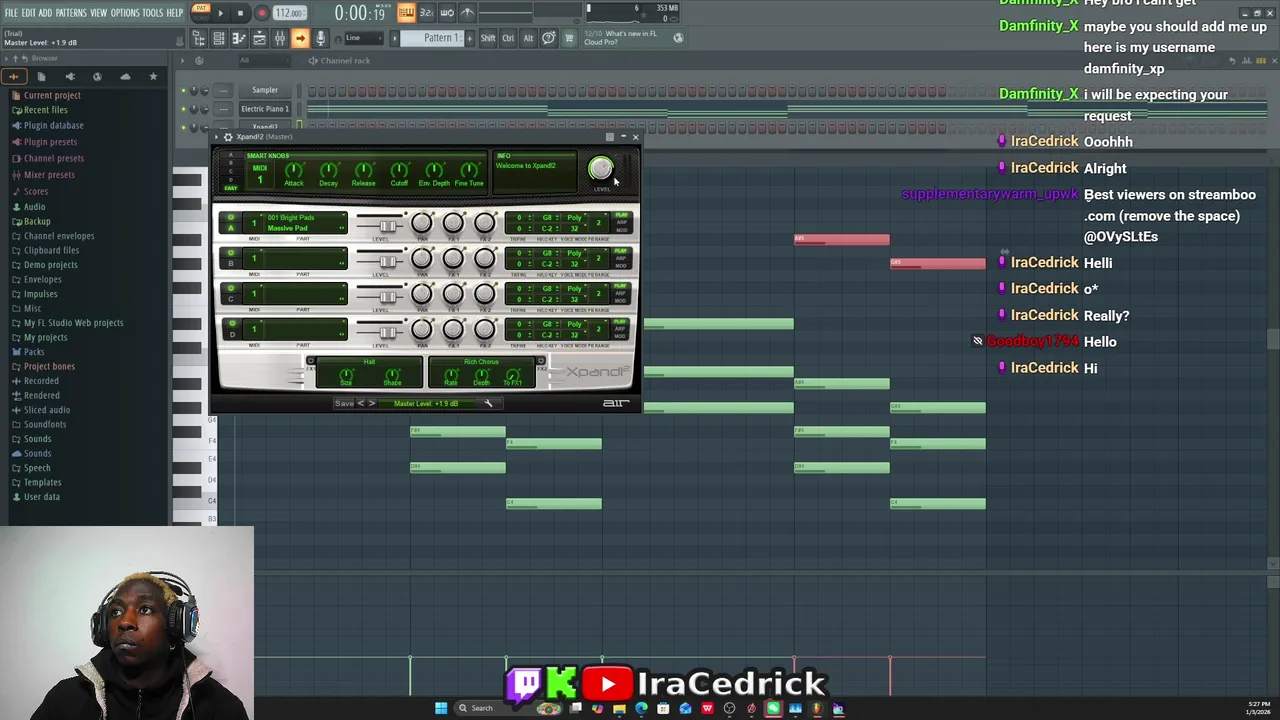The height and width of the screenshot is (720, 1280).
Task: Toggle part C power button in Xpand!2
Action: (231, 289)
